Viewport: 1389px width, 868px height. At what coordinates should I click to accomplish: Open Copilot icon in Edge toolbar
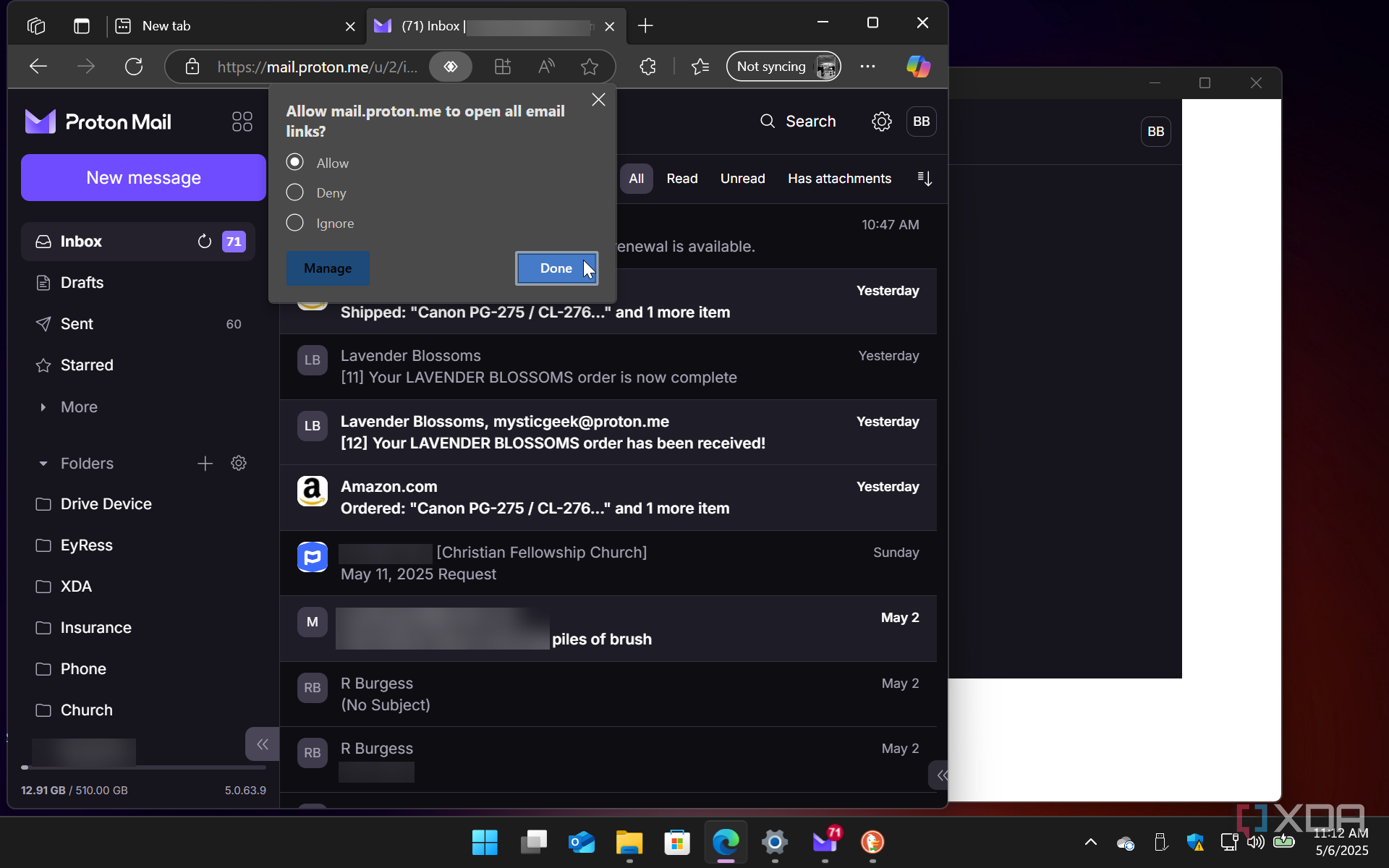pos(919,67)
